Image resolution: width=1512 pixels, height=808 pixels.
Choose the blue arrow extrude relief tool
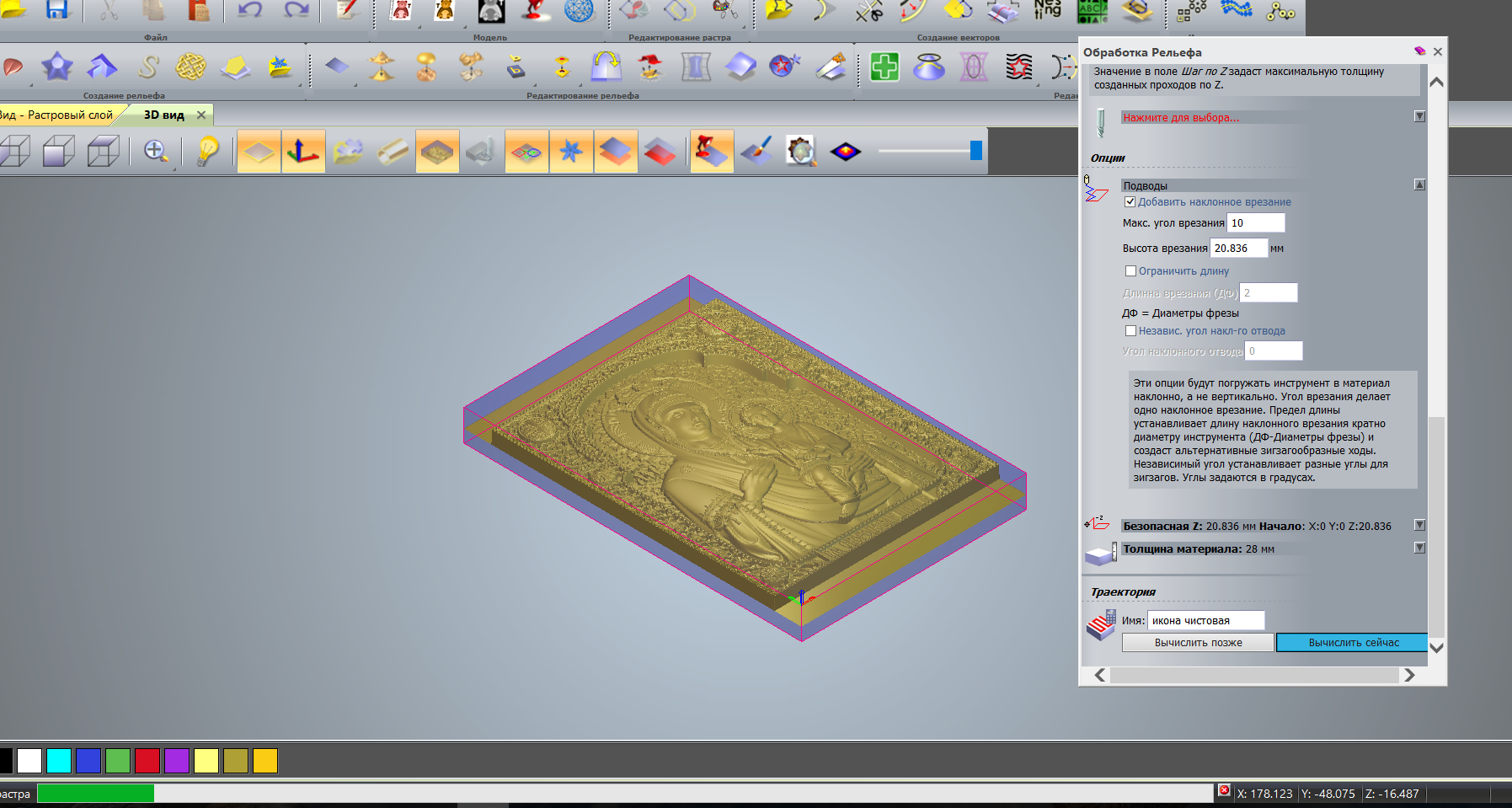tap(102, 67)
